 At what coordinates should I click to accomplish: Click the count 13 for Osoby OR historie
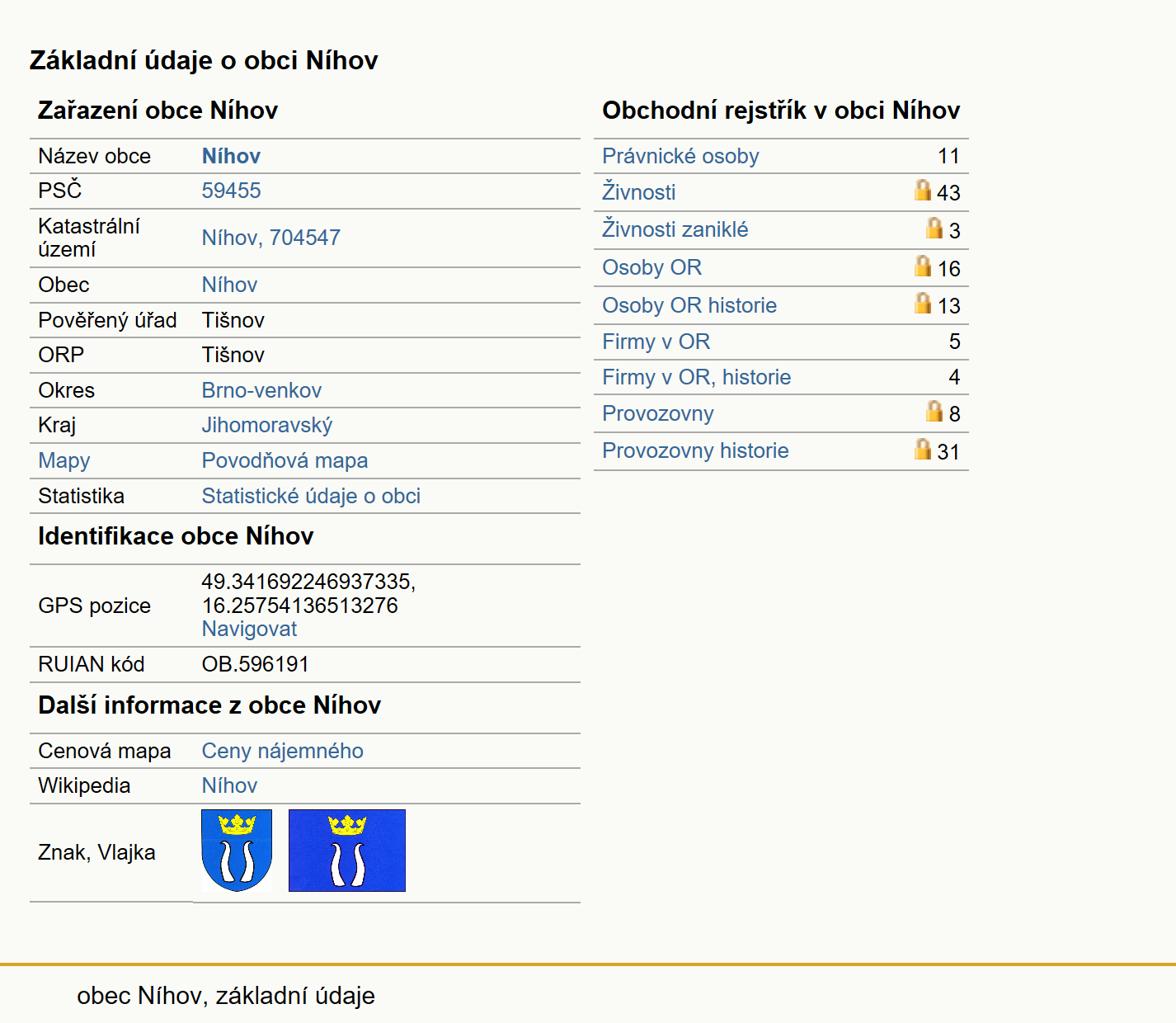[x=948, y=305]
